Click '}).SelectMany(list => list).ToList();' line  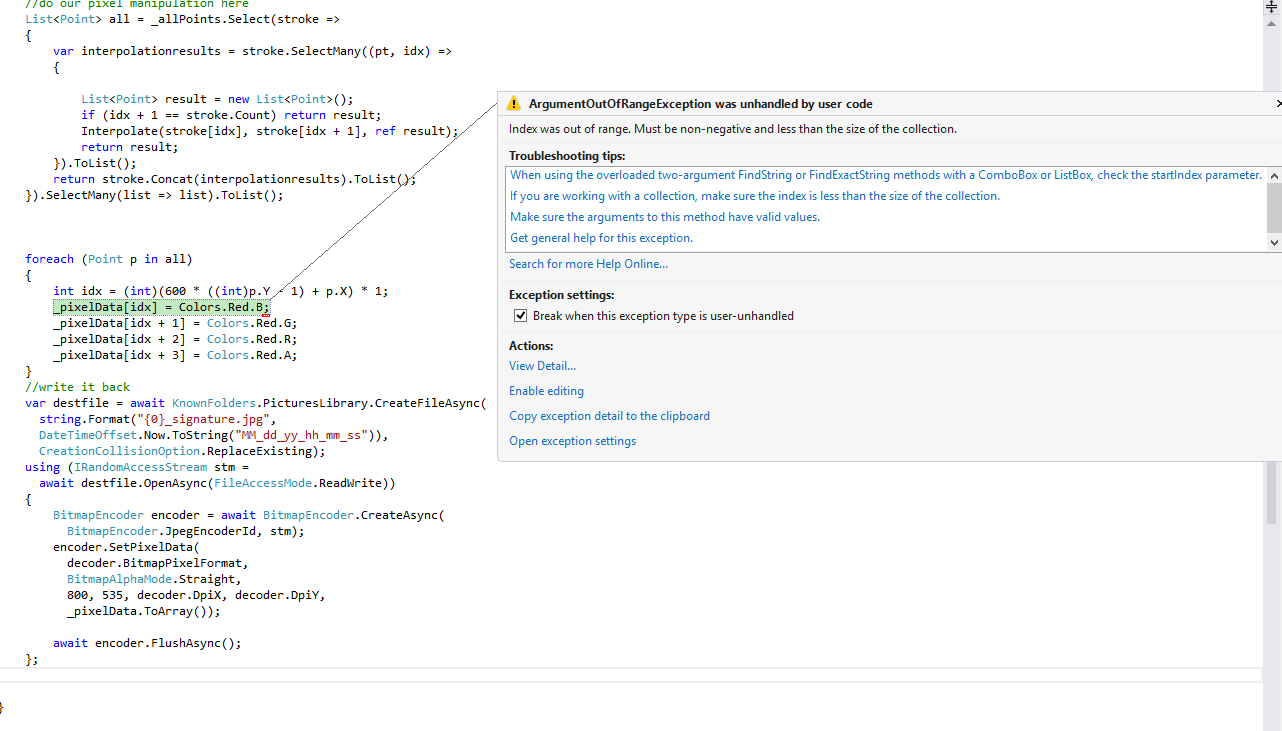154,195
